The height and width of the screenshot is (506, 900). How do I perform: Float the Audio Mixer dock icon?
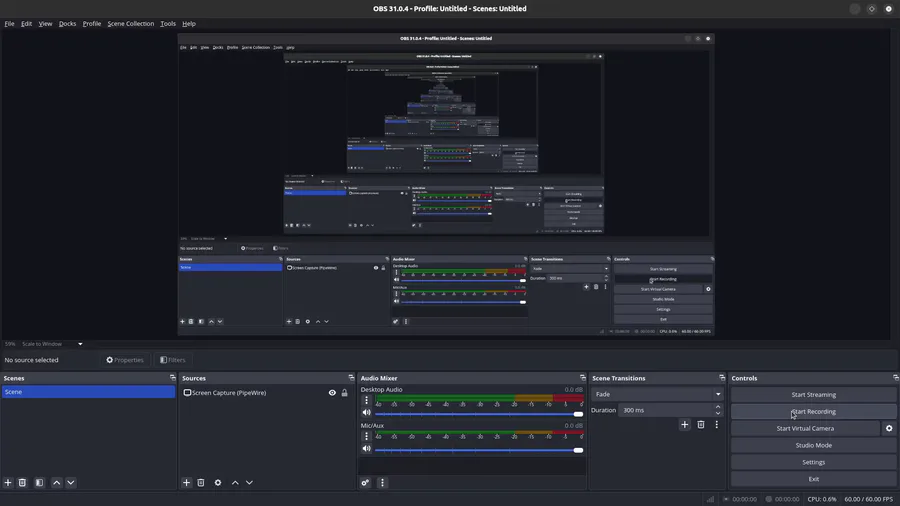[x=583, y=377]
